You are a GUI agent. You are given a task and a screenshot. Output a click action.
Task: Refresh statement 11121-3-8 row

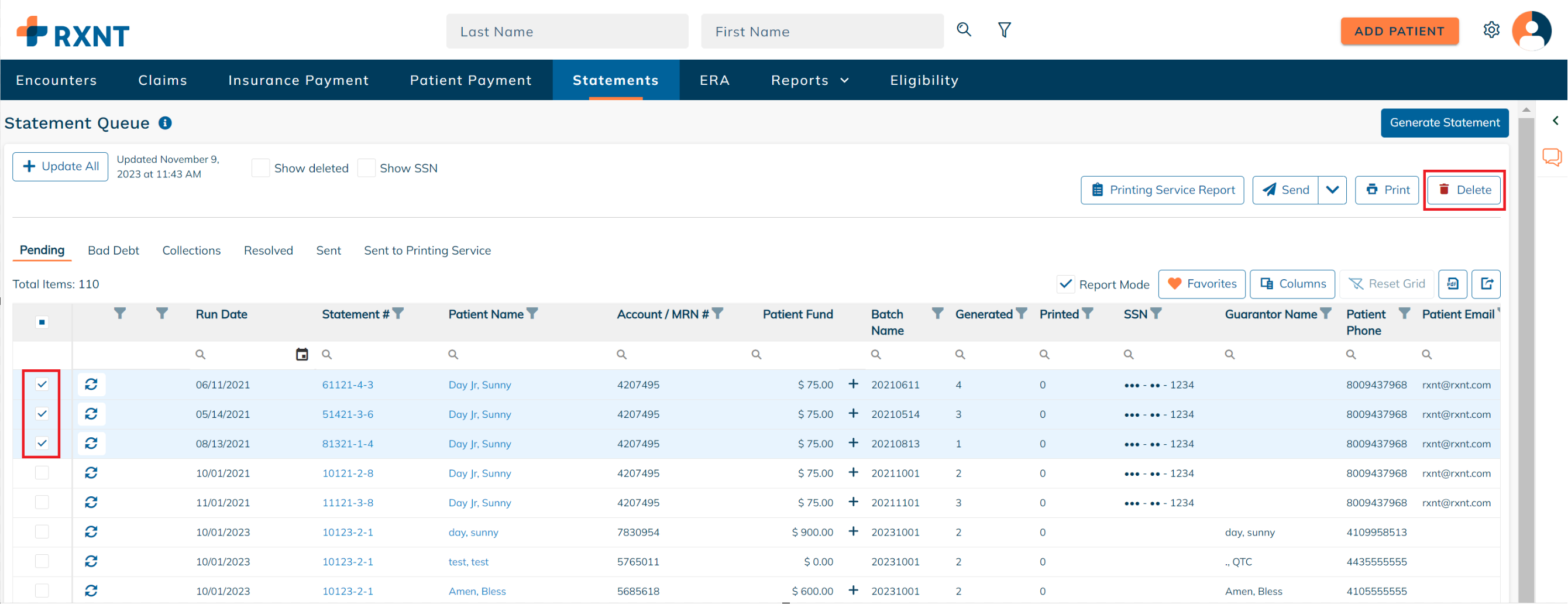click(x=91, y=502)
